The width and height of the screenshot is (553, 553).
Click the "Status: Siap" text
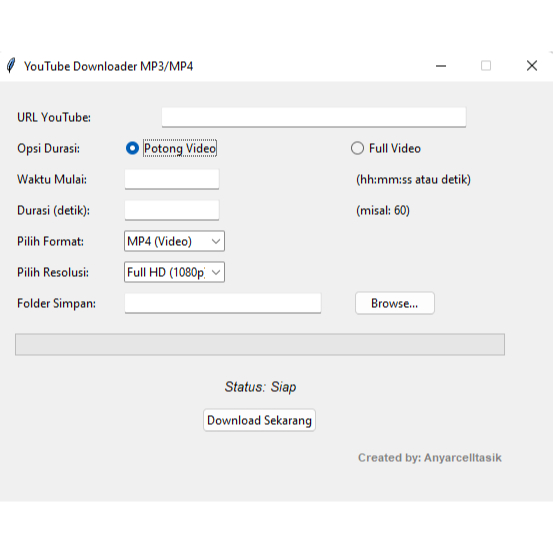click(260, 387)
